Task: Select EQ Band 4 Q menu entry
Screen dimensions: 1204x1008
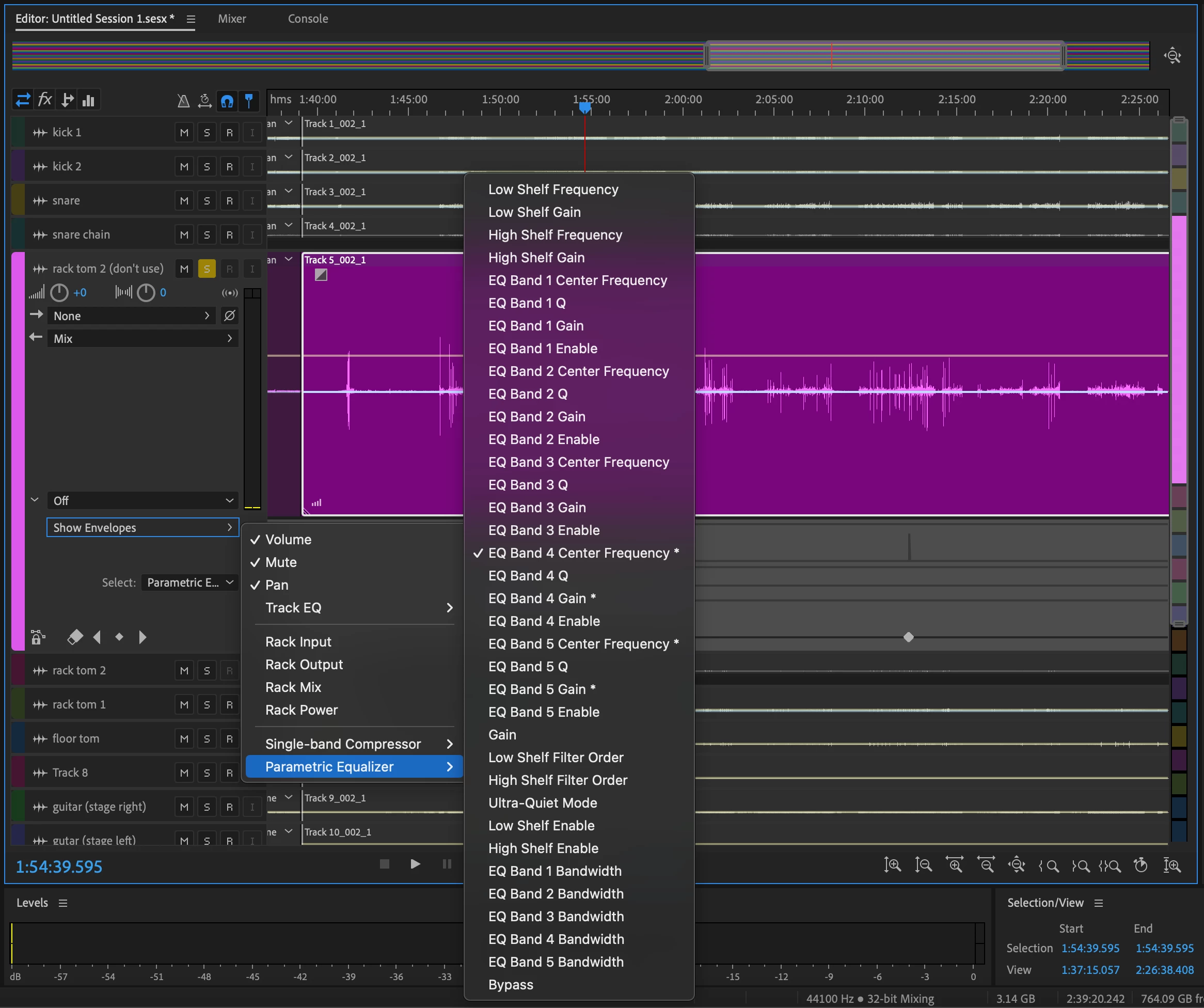Action: [528, 576]
